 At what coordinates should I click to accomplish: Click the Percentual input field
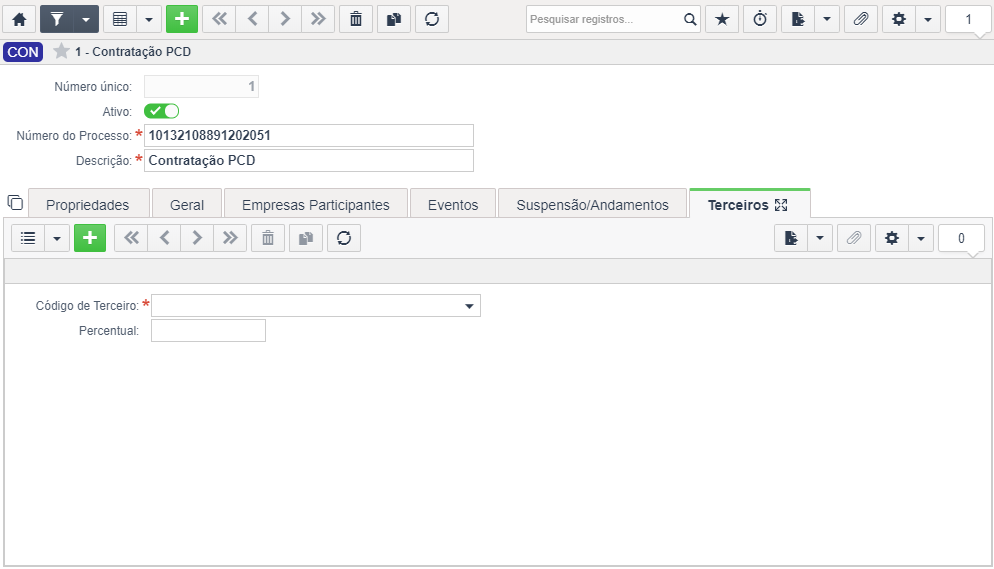209,331
